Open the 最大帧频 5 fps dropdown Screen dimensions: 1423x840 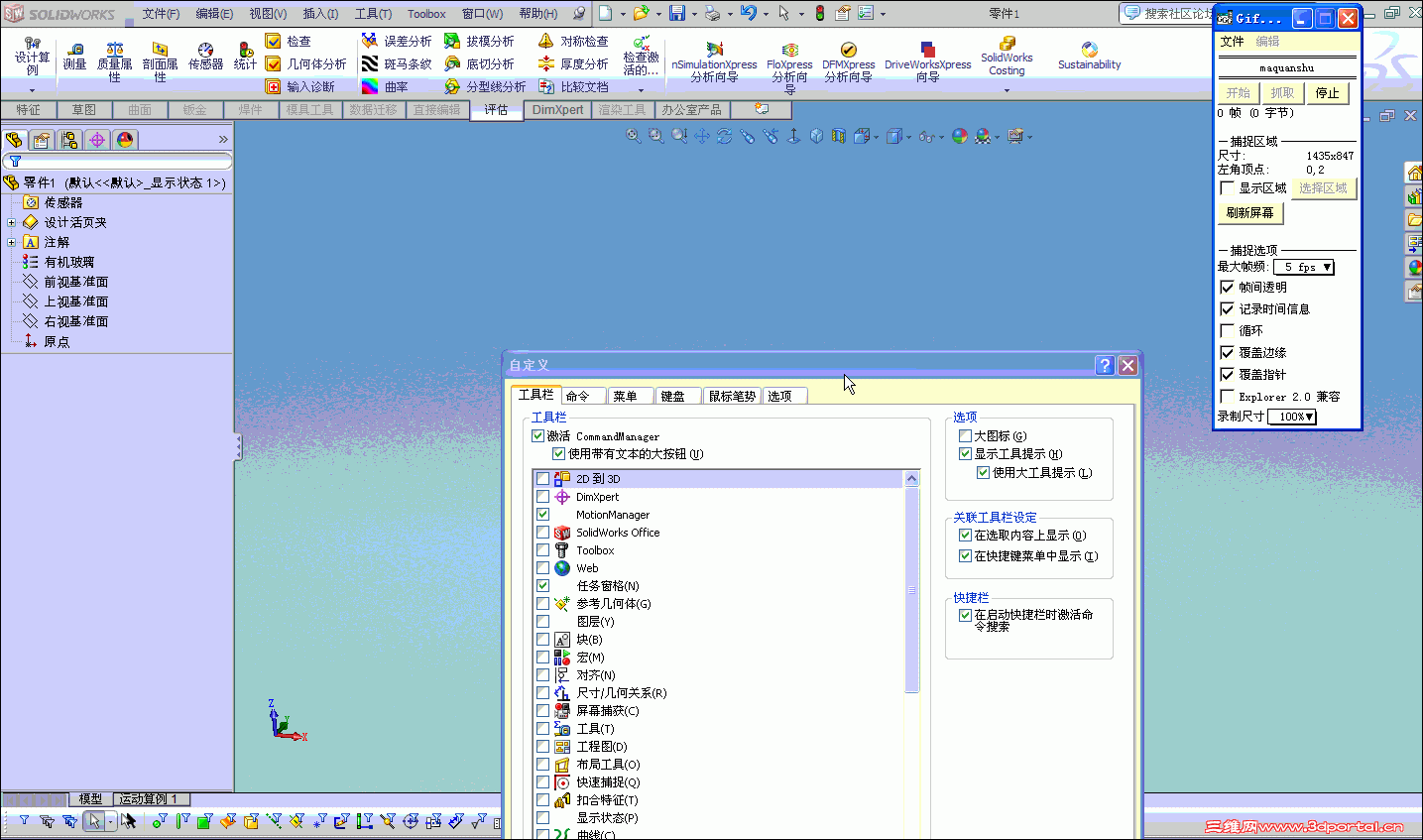[x=1304, y=267]
